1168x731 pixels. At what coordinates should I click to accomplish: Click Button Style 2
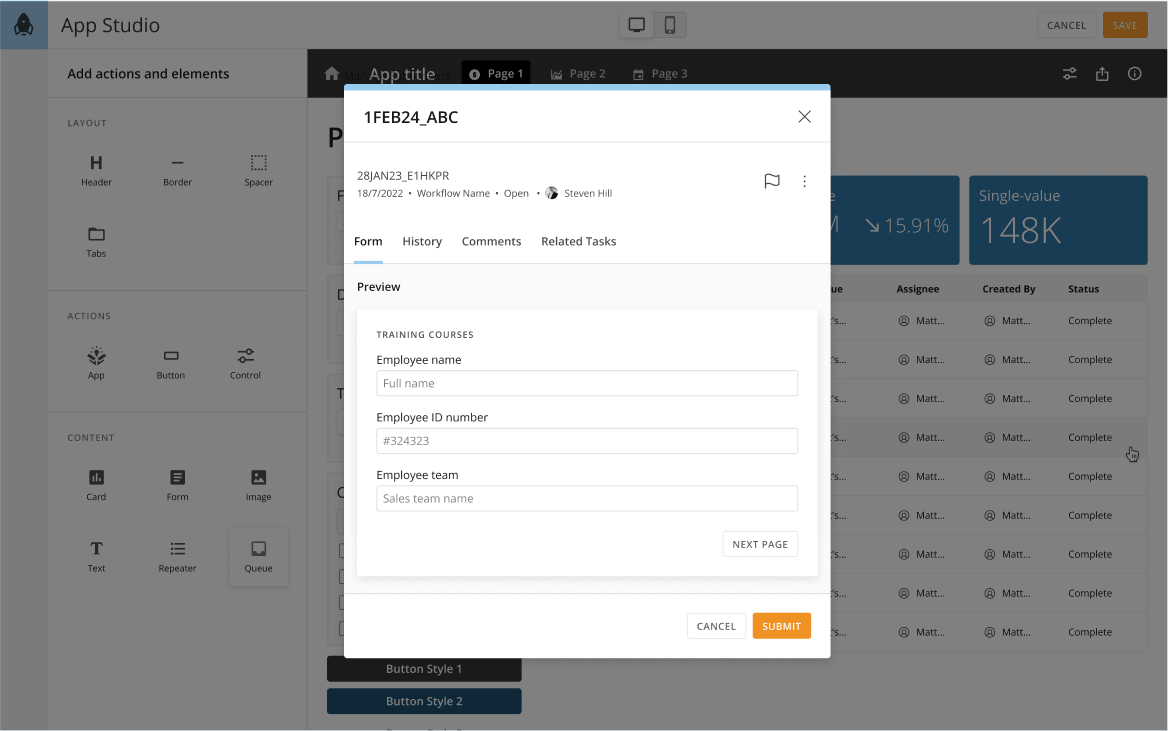point(424,701)
